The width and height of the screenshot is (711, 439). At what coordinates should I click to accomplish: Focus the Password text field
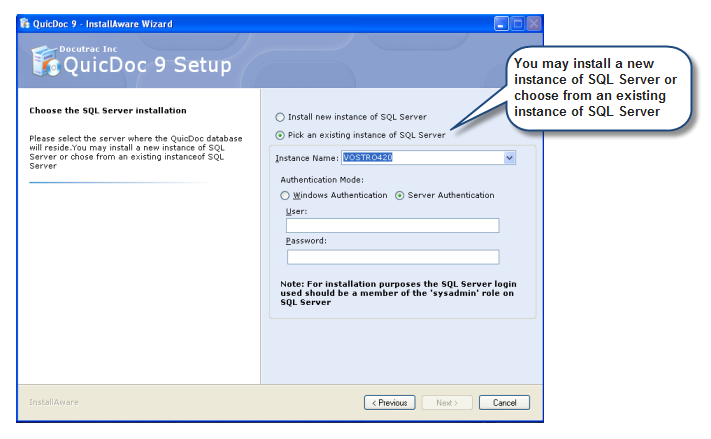[x=393, y=257]
